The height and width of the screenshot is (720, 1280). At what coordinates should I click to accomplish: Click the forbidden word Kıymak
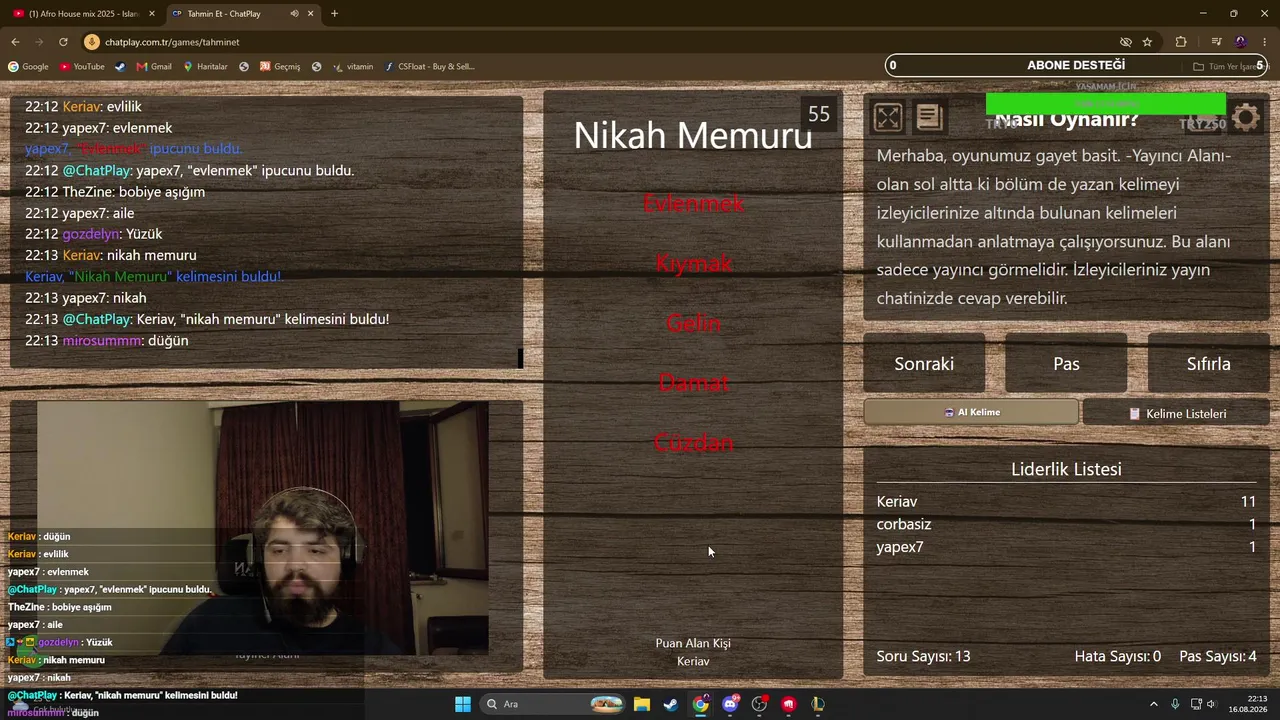[693, 263]
